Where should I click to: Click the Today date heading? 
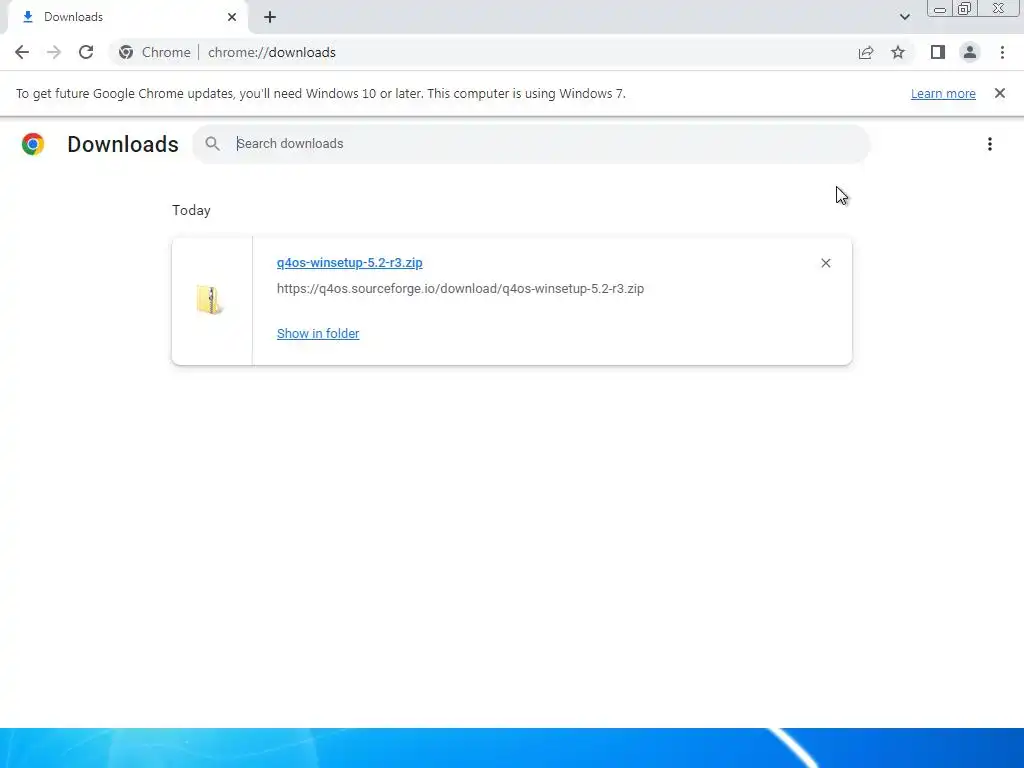191,210
